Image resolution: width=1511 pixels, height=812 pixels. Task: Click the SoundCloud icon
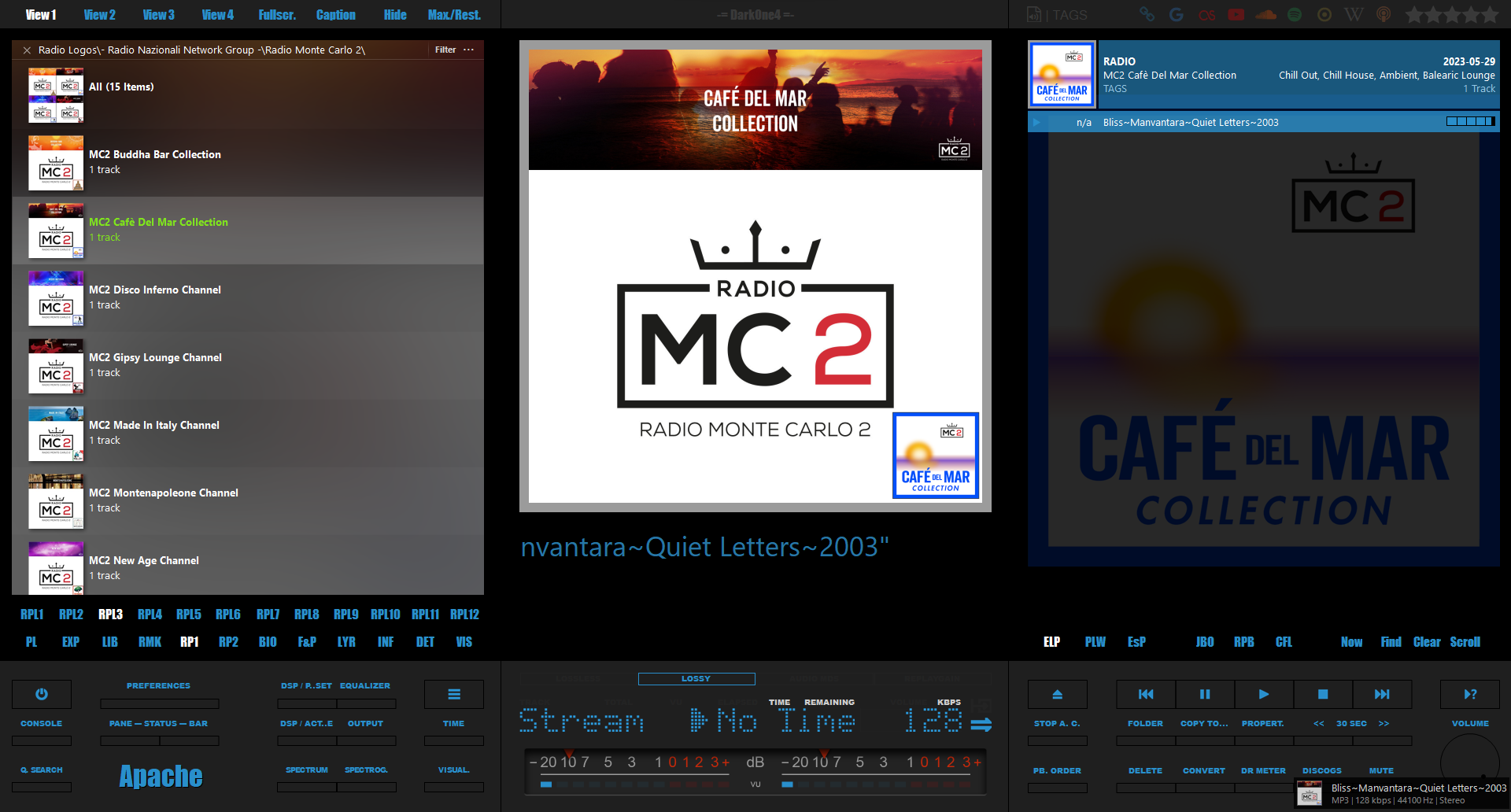tap(1266, 14)
